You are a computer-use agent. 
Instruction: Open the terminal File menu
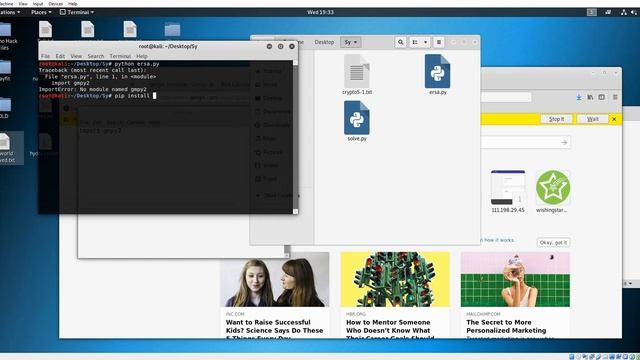coord(45,56)
